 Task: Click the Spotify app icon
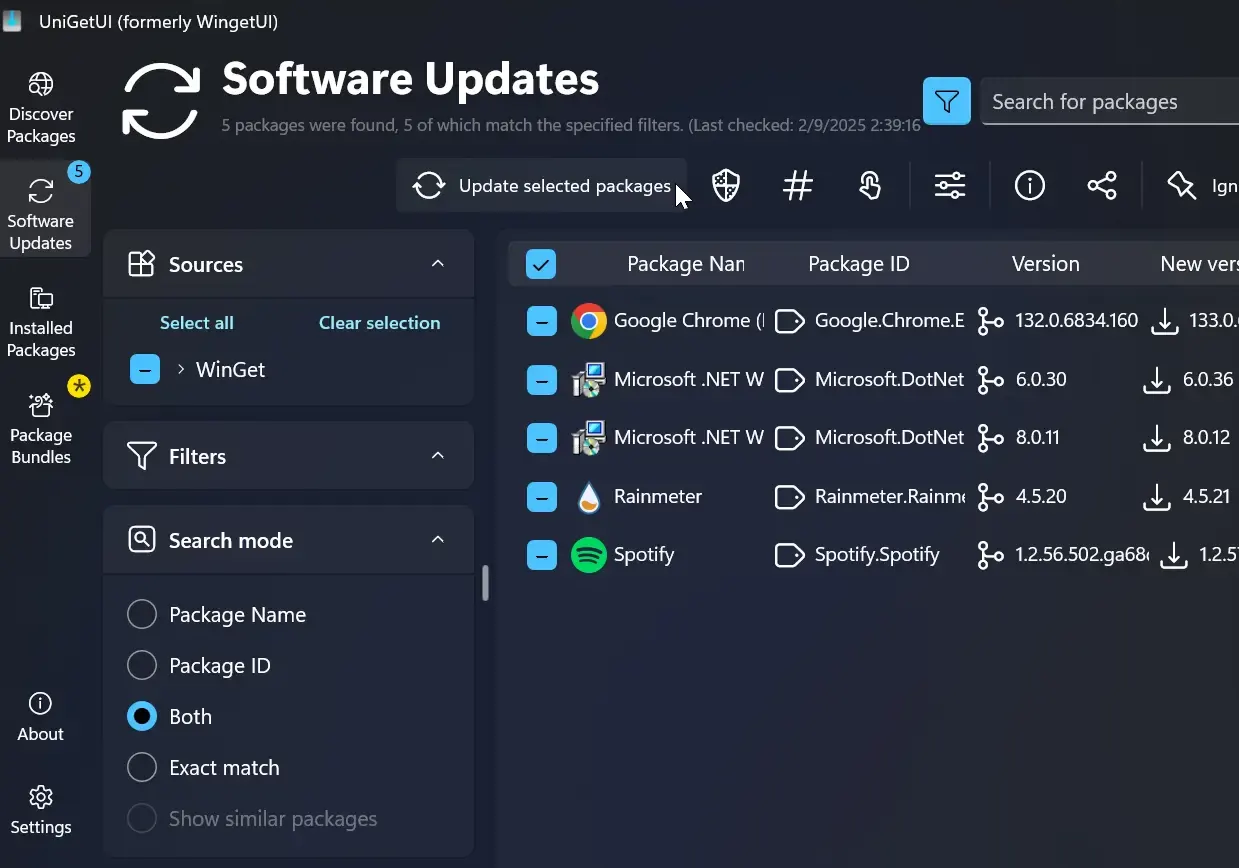tap(589, 555)
